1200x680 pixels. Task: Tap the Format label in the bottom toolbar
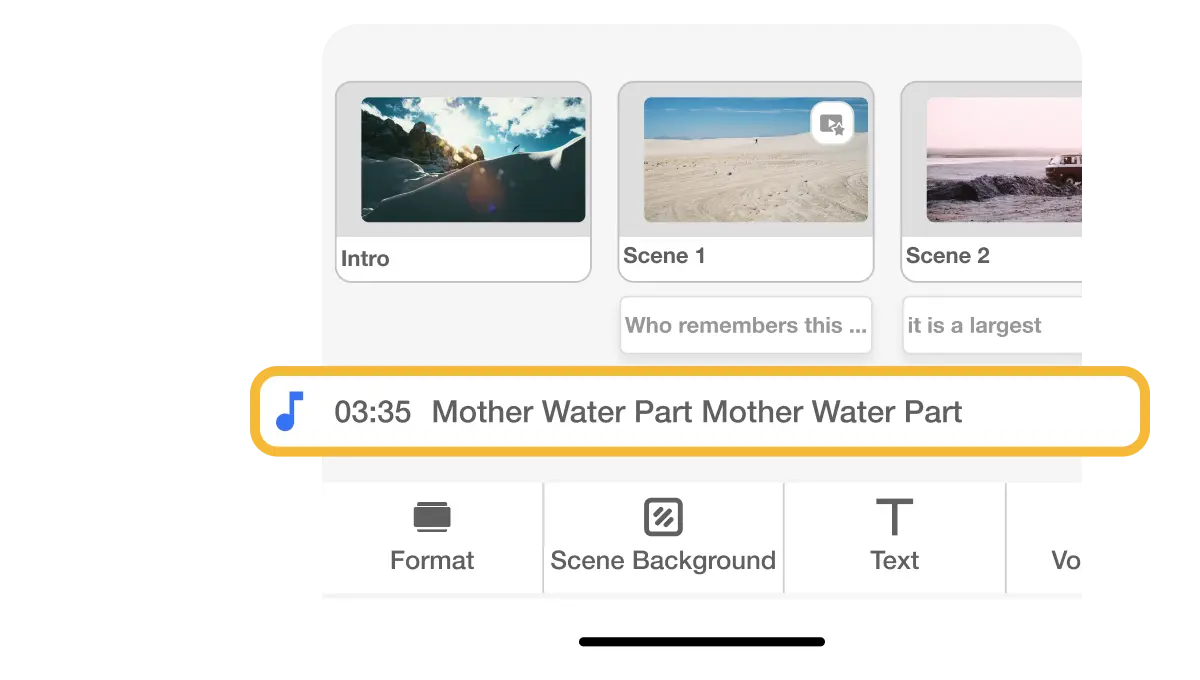tap(432, 561)
